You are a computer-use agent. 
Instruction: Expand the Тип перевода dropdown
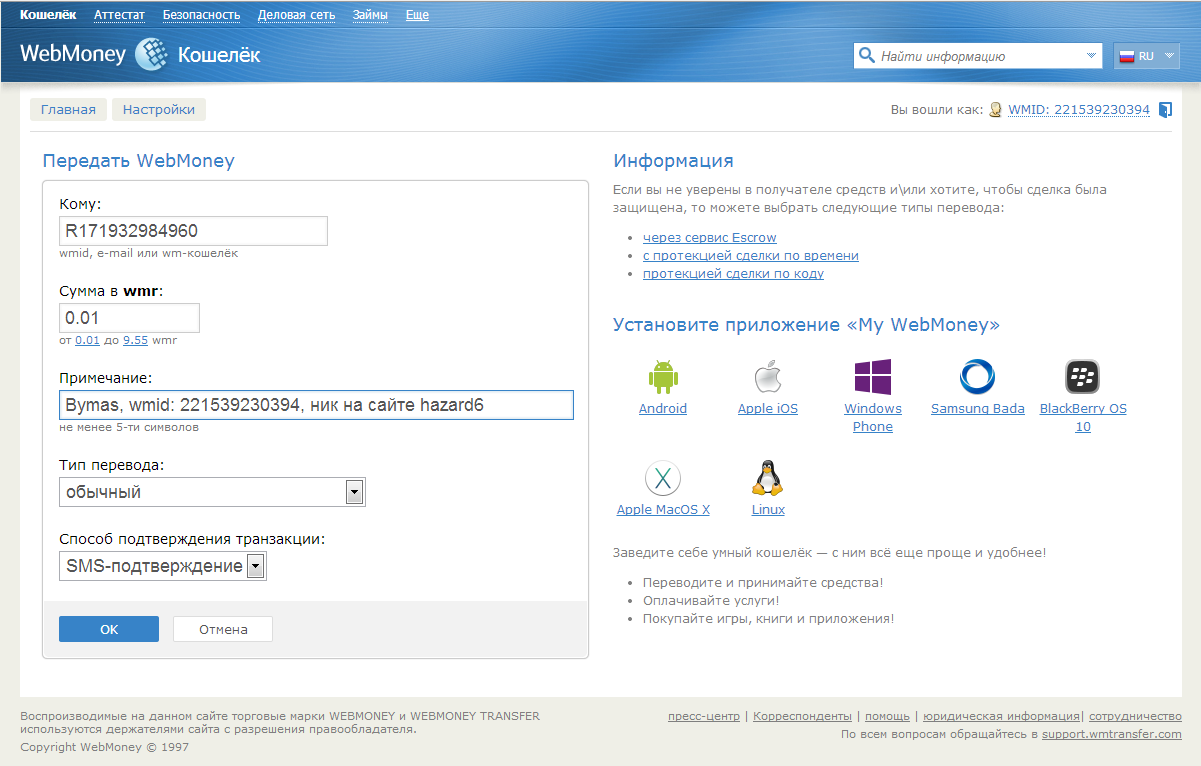point(353,492)
